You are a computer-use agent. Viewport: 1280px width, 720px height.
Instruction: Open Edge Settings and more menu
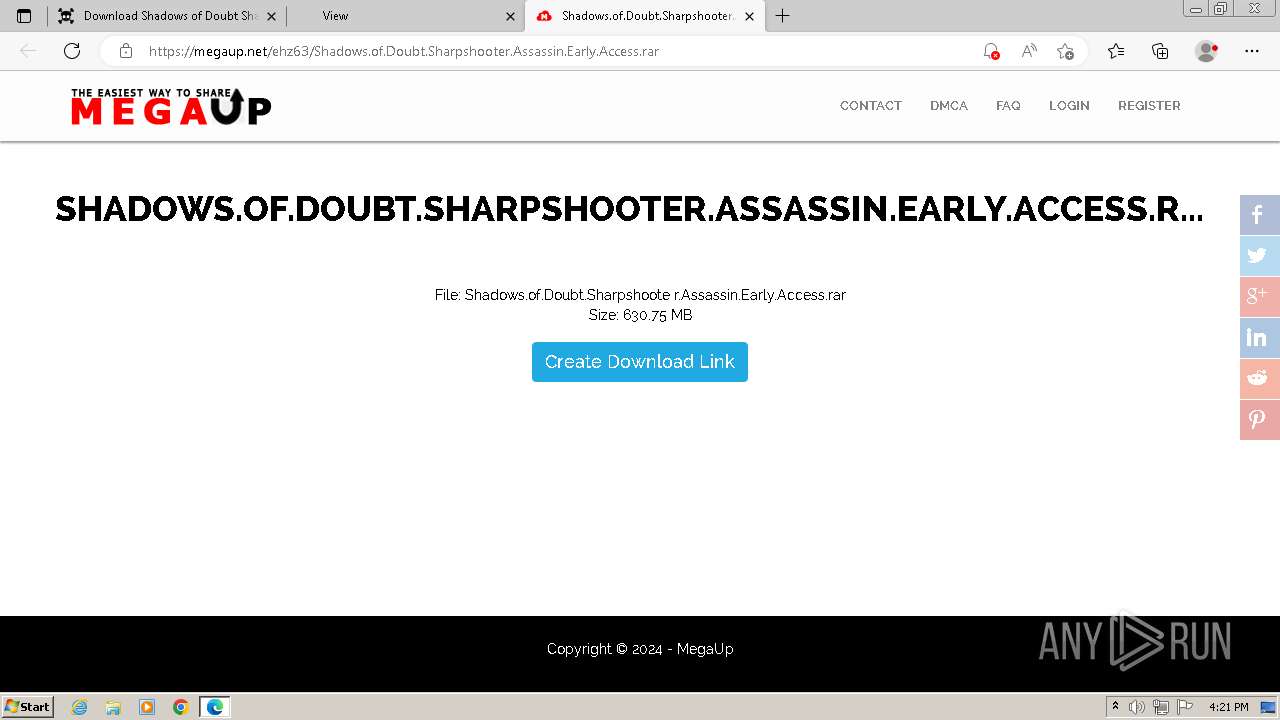click(1252, 51)
